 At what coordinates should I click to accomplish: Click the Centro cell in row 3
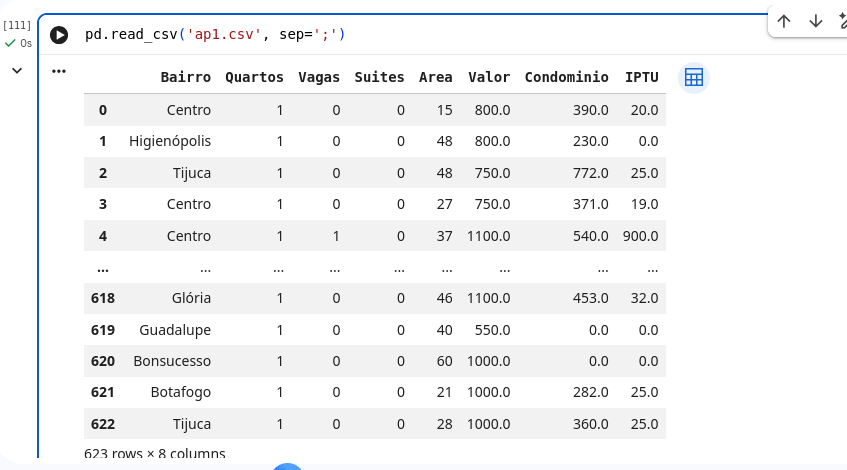click(x=189, y=204)
